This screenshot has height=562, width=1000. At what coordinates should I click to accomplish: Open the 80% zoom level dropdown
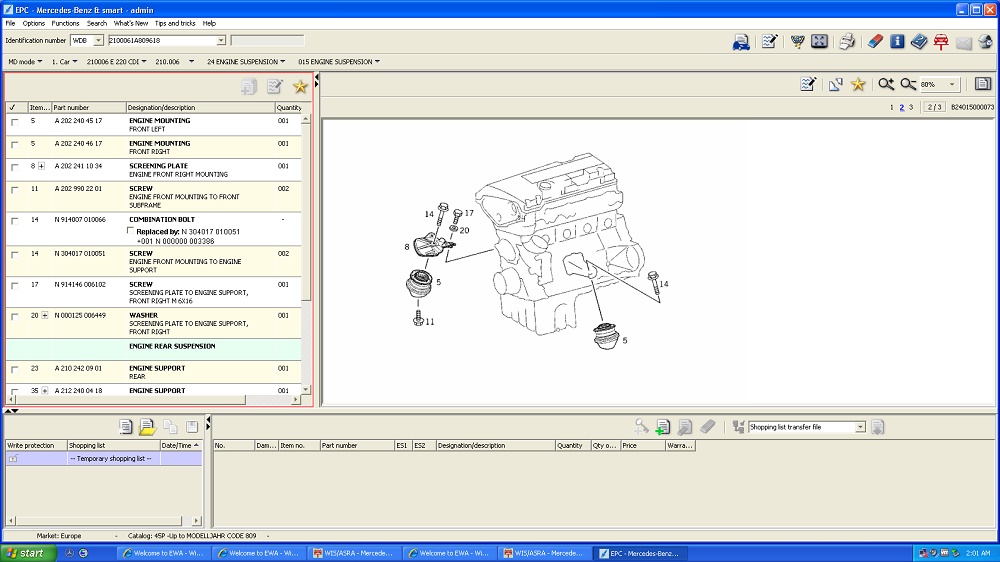952,84
